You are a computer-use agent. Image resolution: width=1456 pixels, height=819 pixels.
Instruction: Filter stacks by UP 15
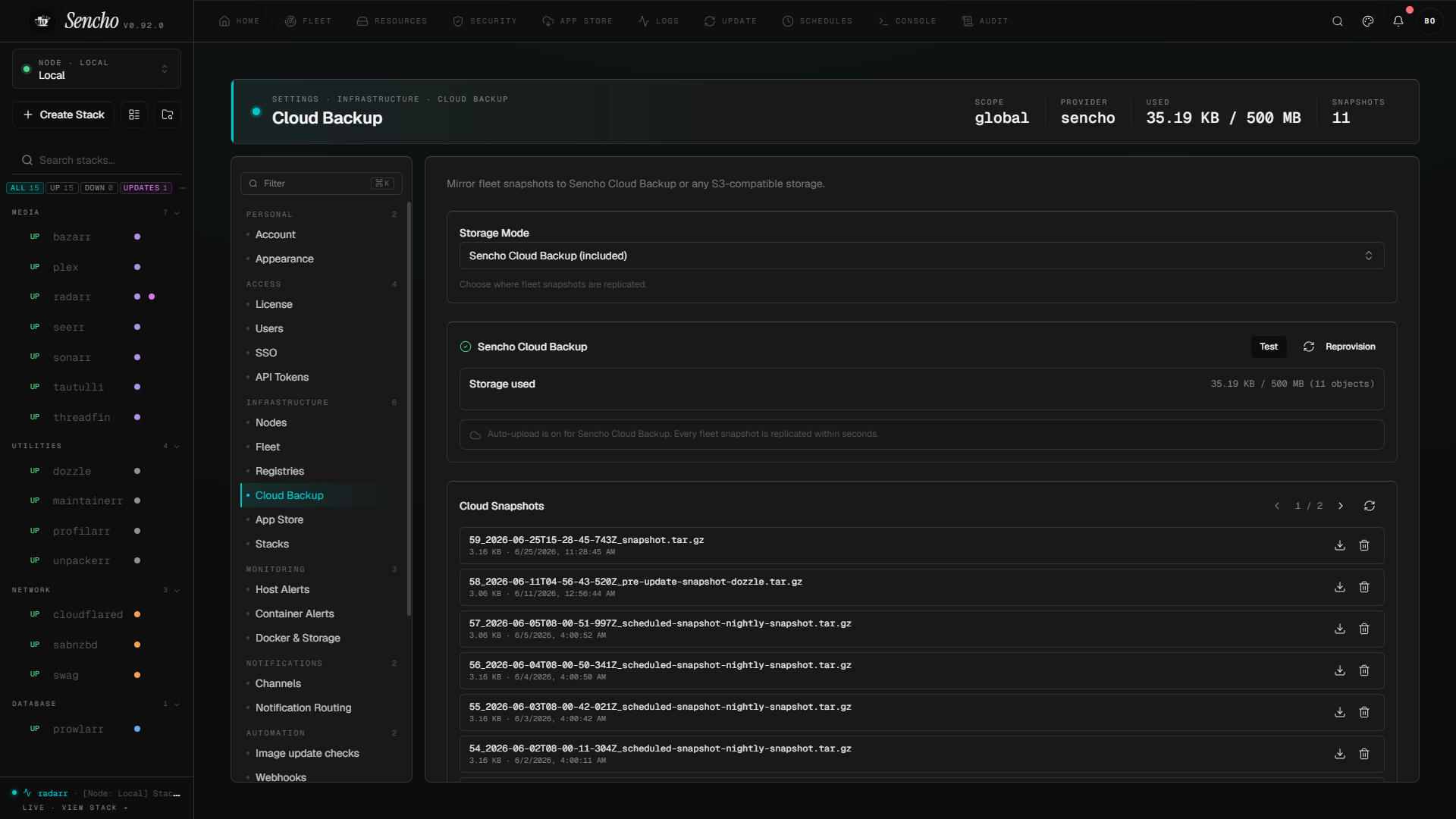pyautogui.click(x=62, y=188)
